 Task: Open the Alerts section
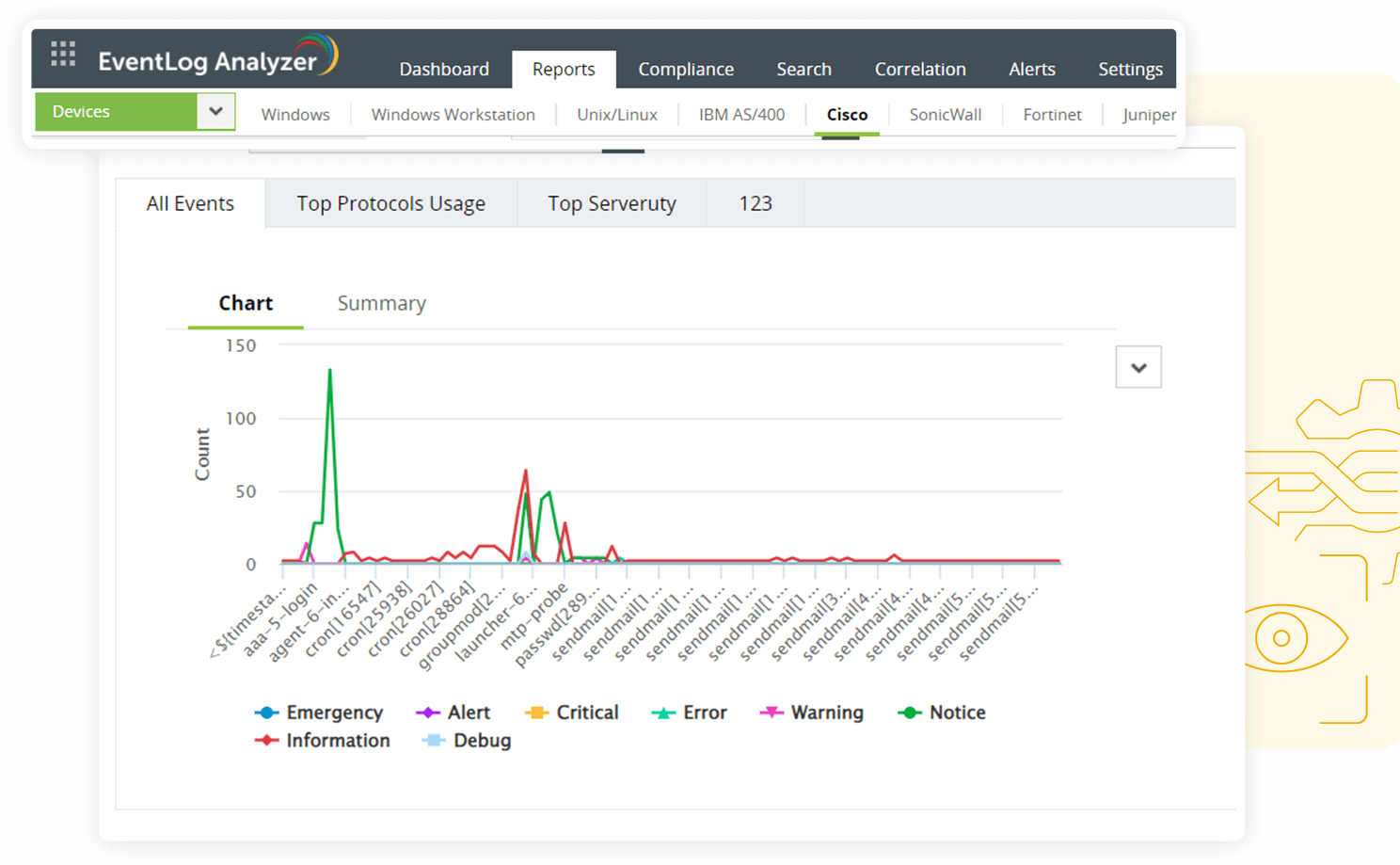click(1032, 70)
